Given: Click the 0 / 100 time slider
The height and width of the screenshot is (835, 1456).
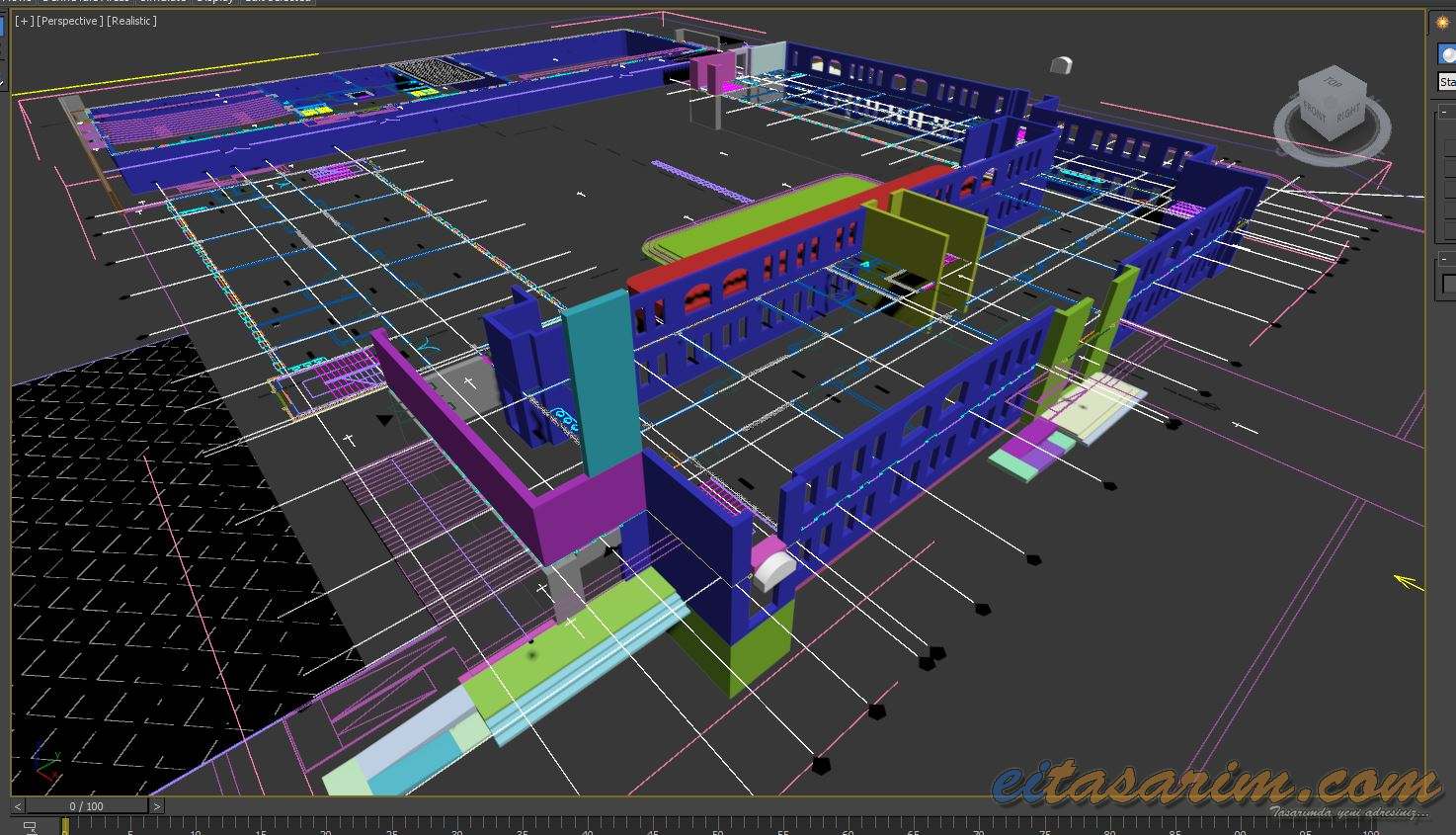Looking at the screenshot, I should click(x=86, y=806).
